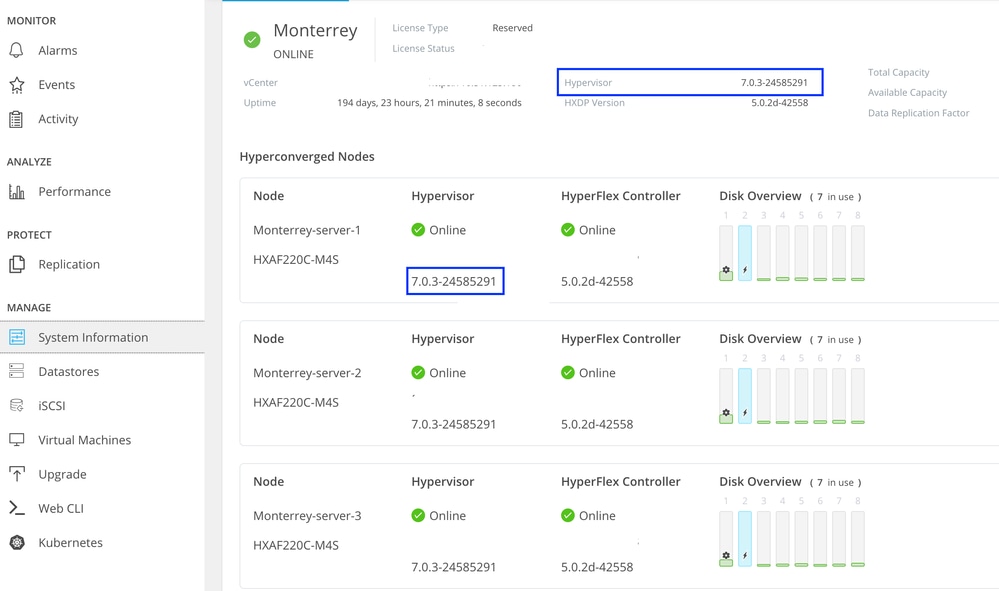This screenshot has width=999, height=591.
Task: Click Monterrey-server-1 HyperFlex Controller Online check icon
Action: (568, 230)
